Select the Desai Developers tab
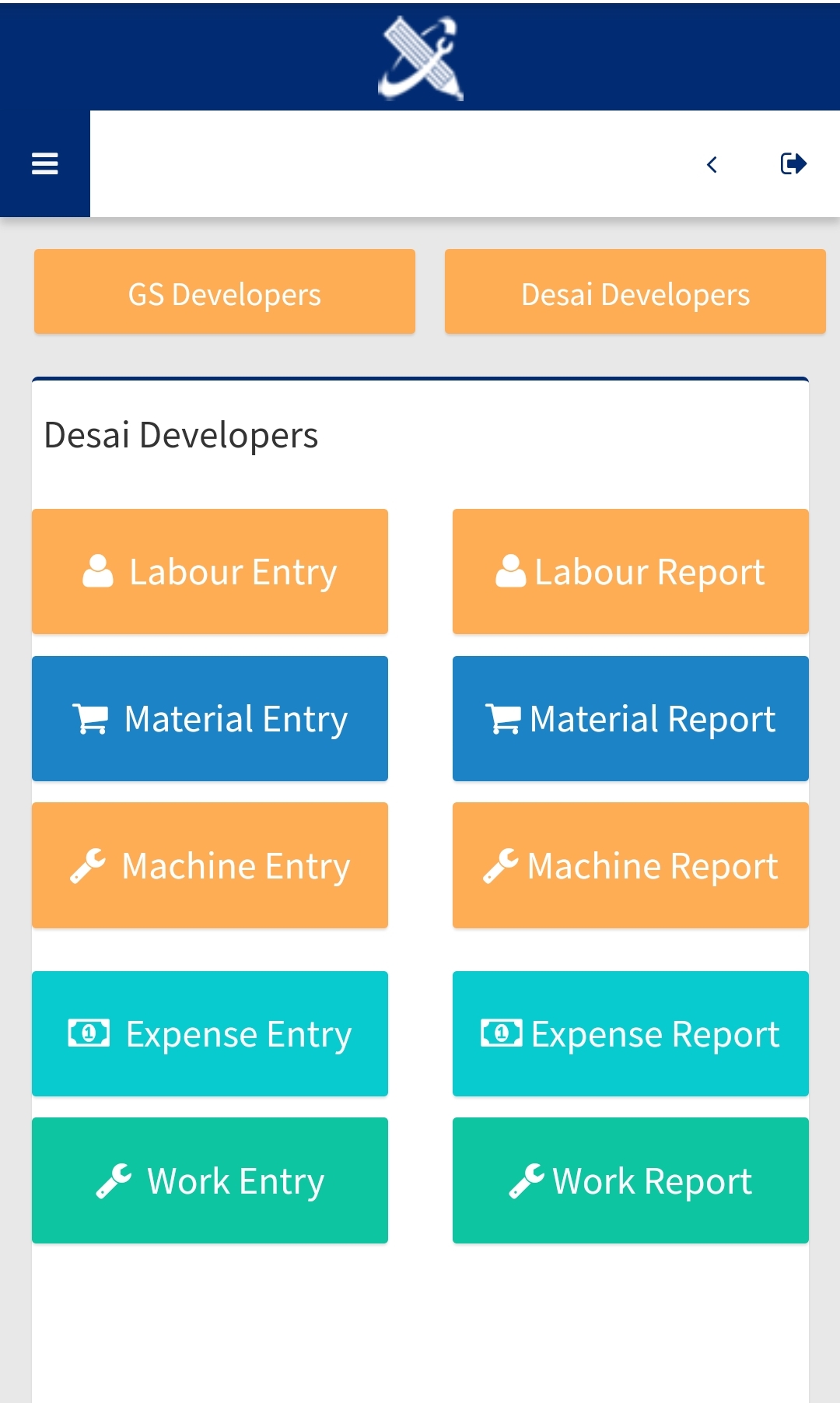Image resolution: width=840 pixels, height=1403 pixels. pos(635,293)
